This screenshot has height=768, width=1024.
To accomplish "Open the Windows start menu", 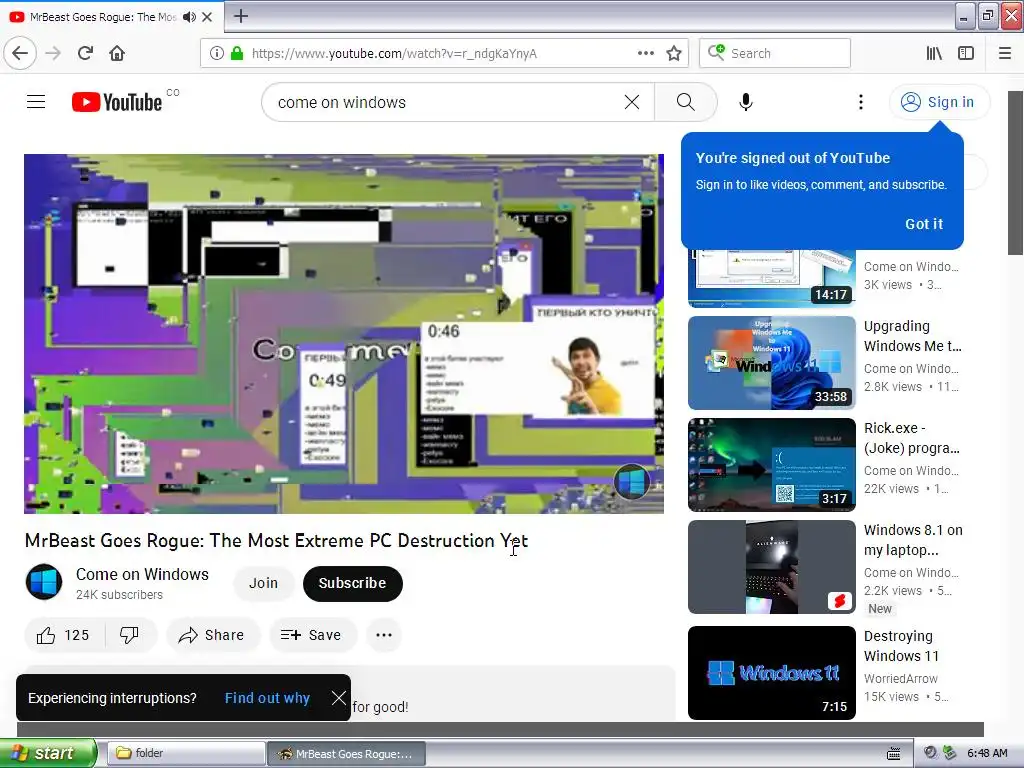I will point(48,753).
